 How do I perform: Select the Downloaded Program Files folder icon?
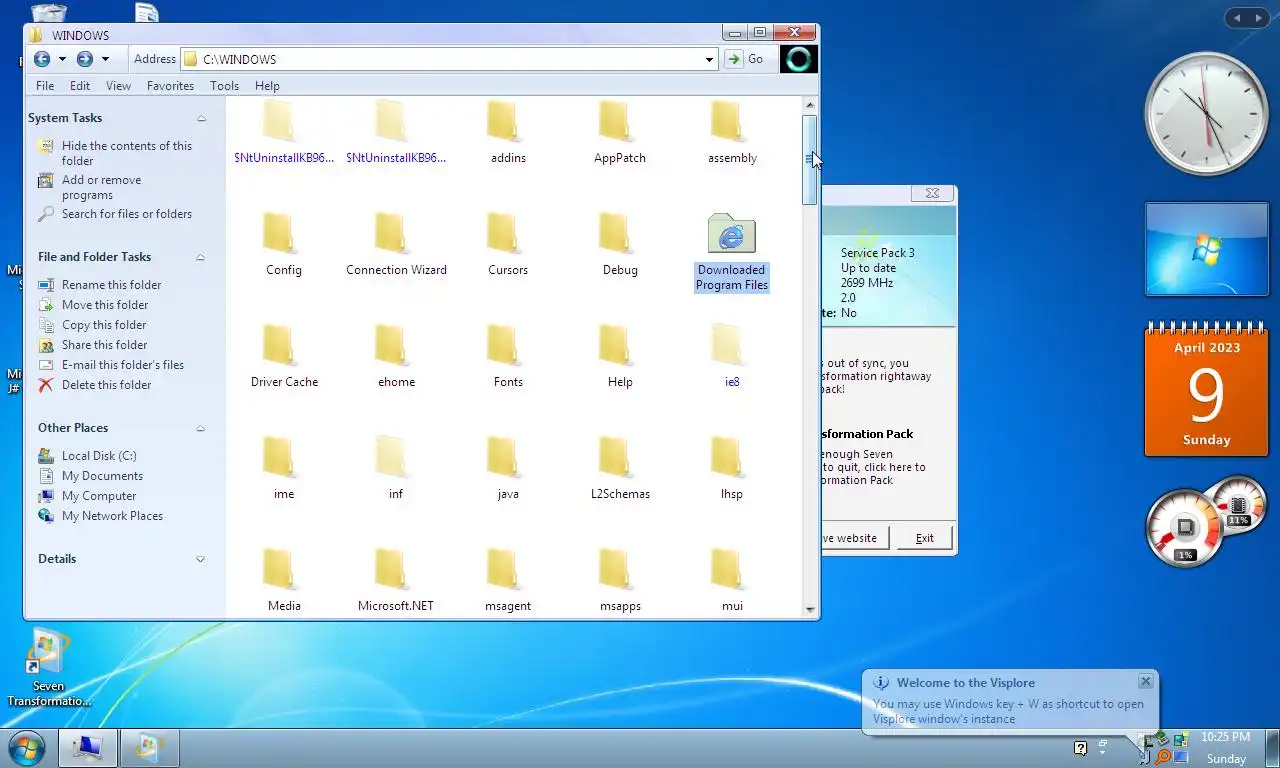(x=732, y=233)
